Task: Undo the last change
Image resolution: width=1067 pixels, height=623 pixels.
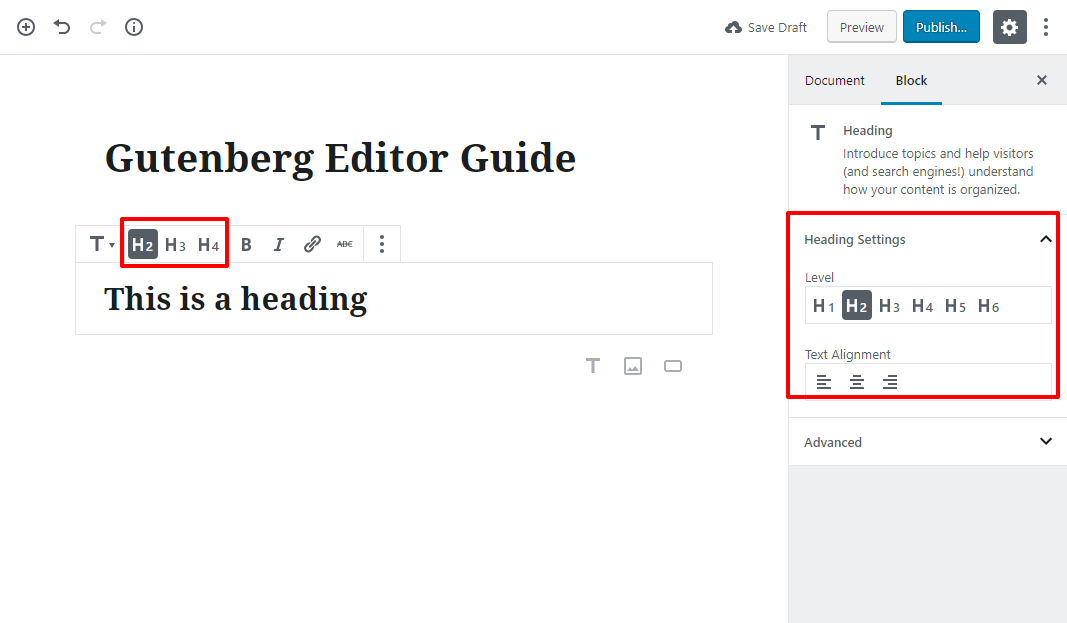Action: (x=62, y=27)
